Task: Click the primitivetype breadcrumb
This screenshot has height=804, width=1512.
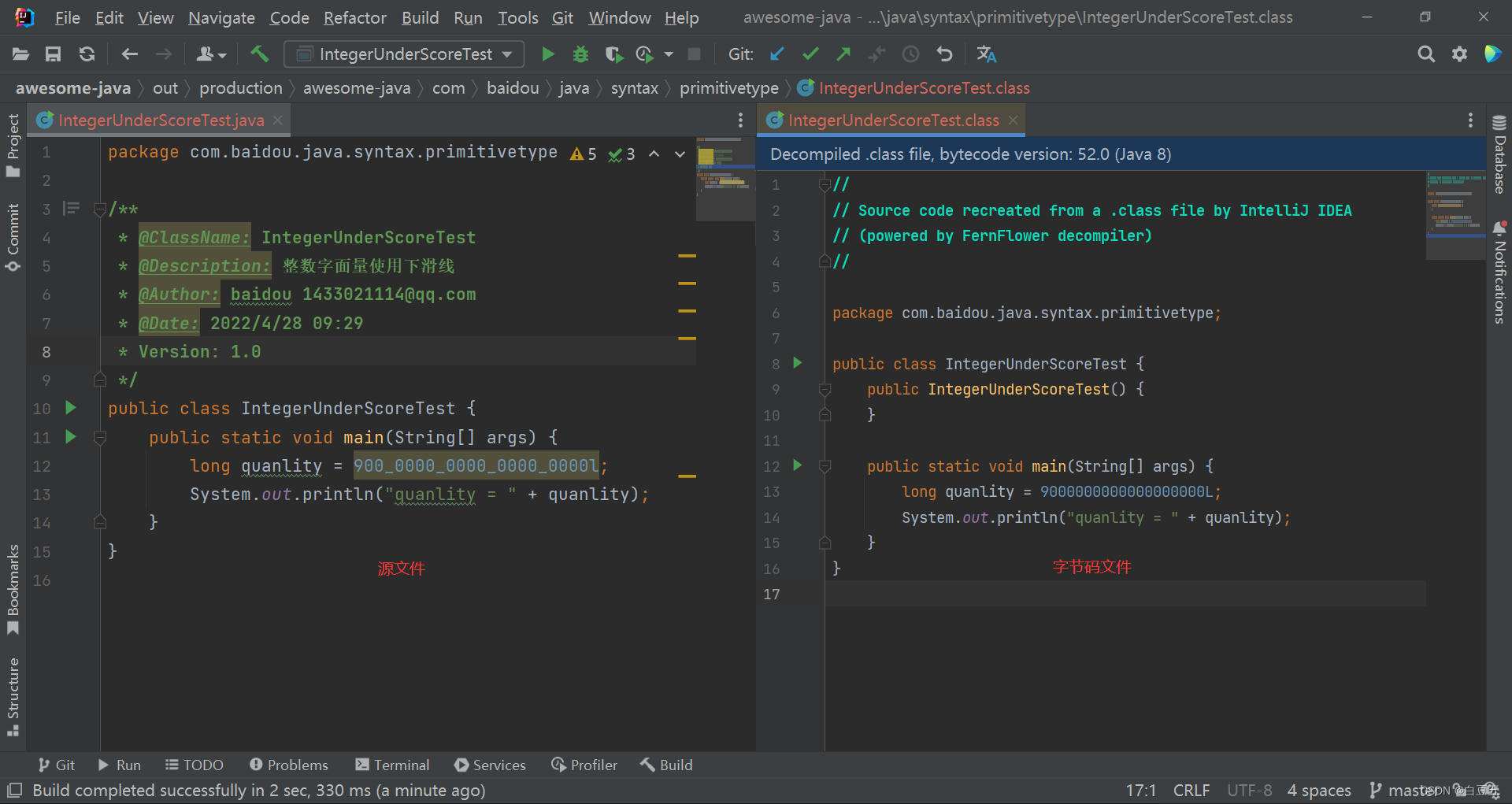Action: pyautogui.click(x=728, y=88)
